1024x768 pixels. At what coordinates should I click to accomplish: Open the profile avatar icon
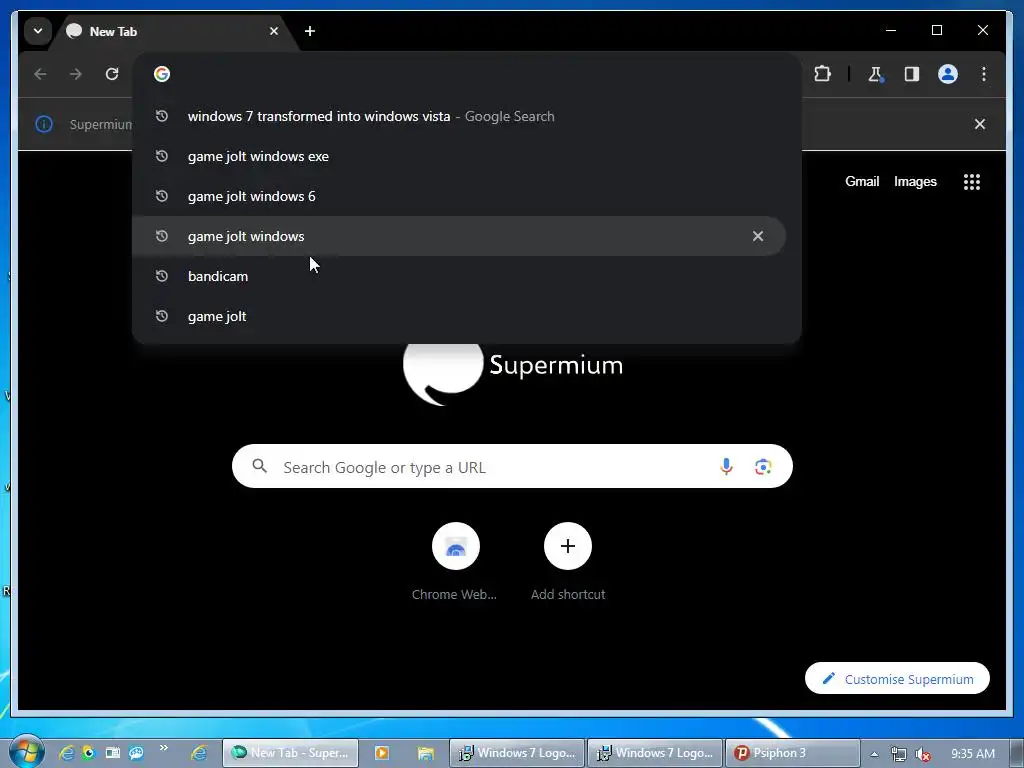948,74
